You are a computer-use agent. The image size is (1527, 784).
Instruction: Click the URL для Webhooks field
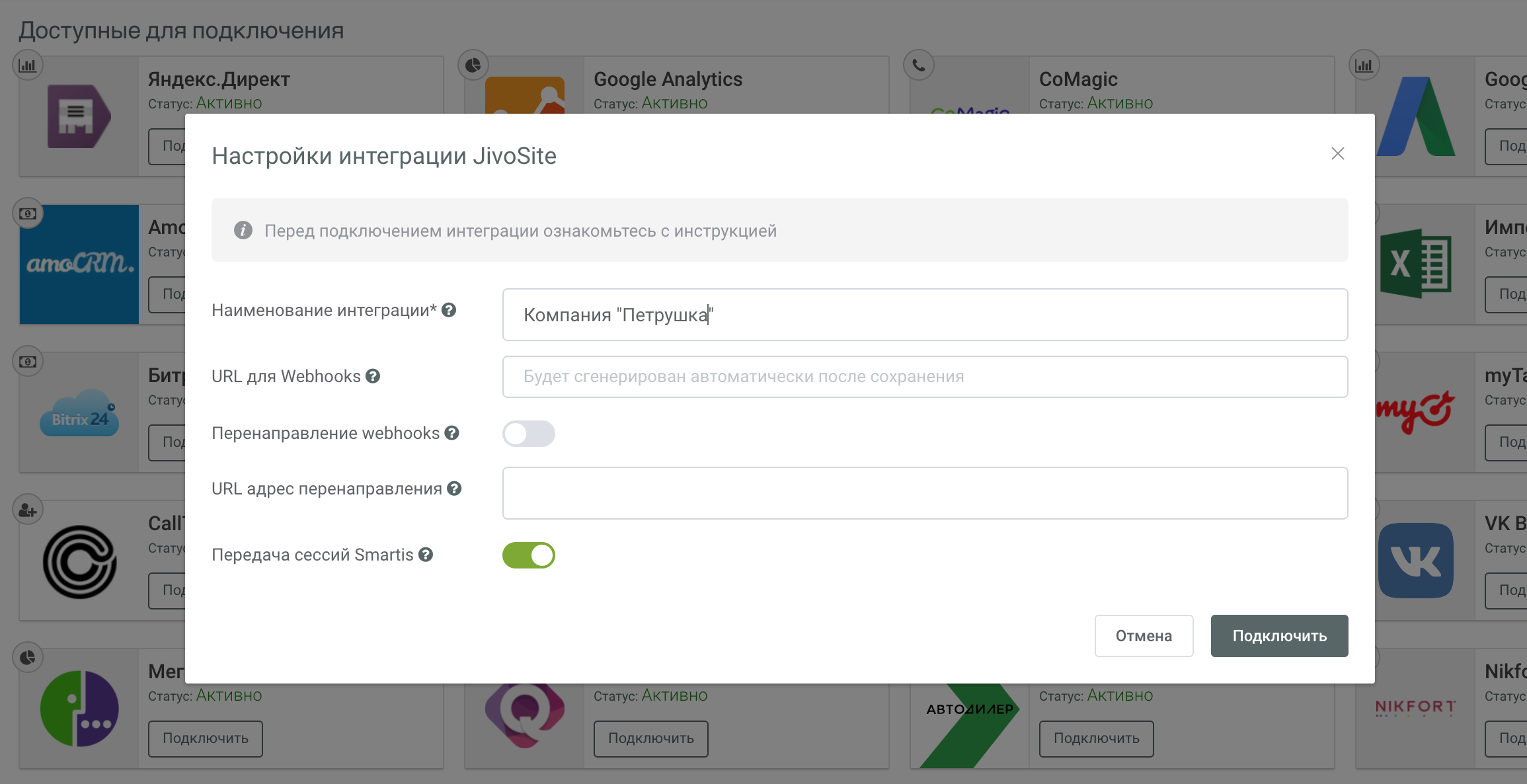point(924,377)
